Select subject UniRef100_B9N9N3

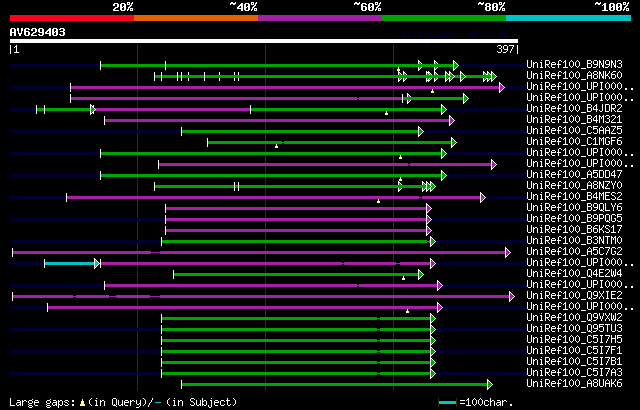point(574,64)
